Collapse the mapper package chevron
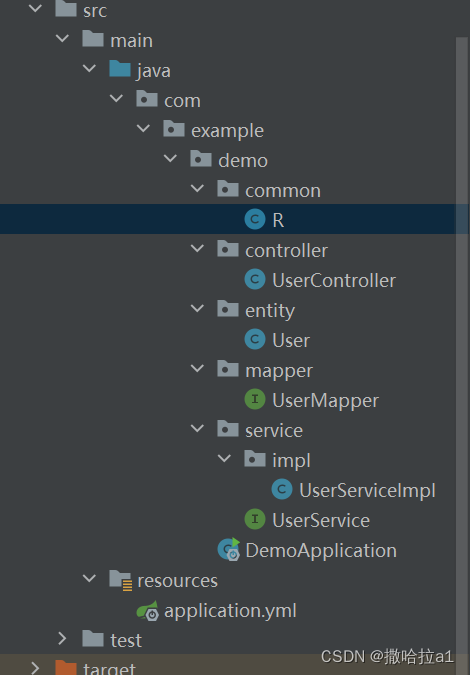The image size is (470, 675). pos(198,368)
